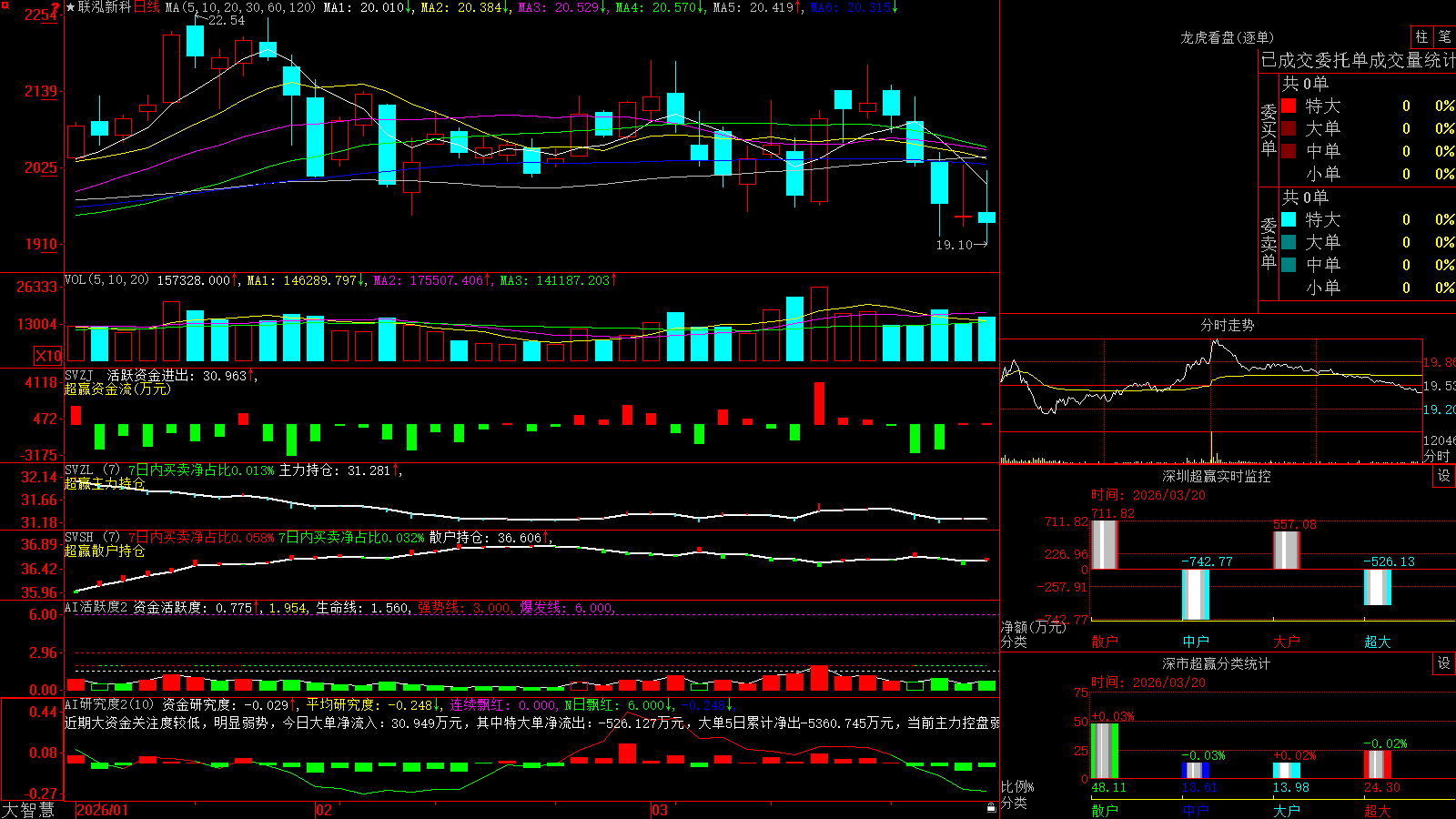Click the cyan 大户 13.98 percentage bar
Screen dimensions: 1456x819
point(1287,771)
